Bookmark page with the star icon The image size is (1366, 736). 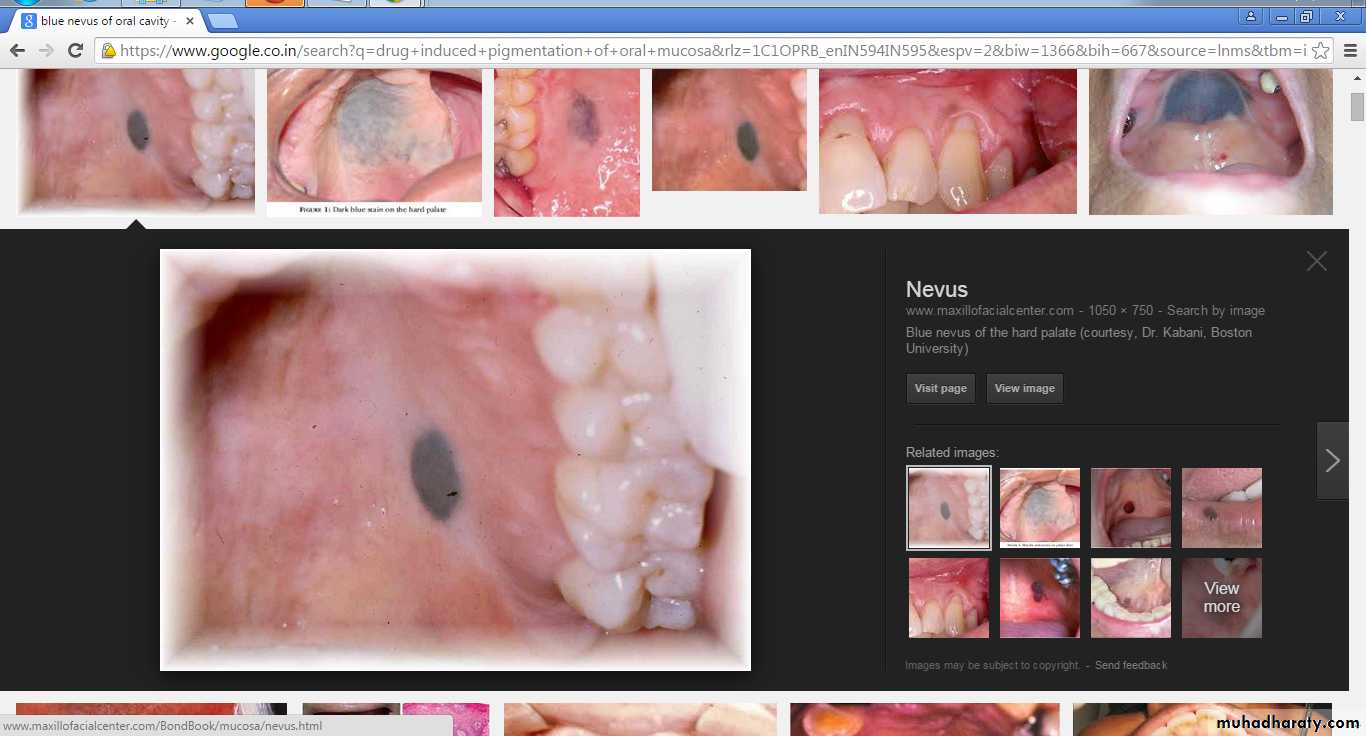1320,50
